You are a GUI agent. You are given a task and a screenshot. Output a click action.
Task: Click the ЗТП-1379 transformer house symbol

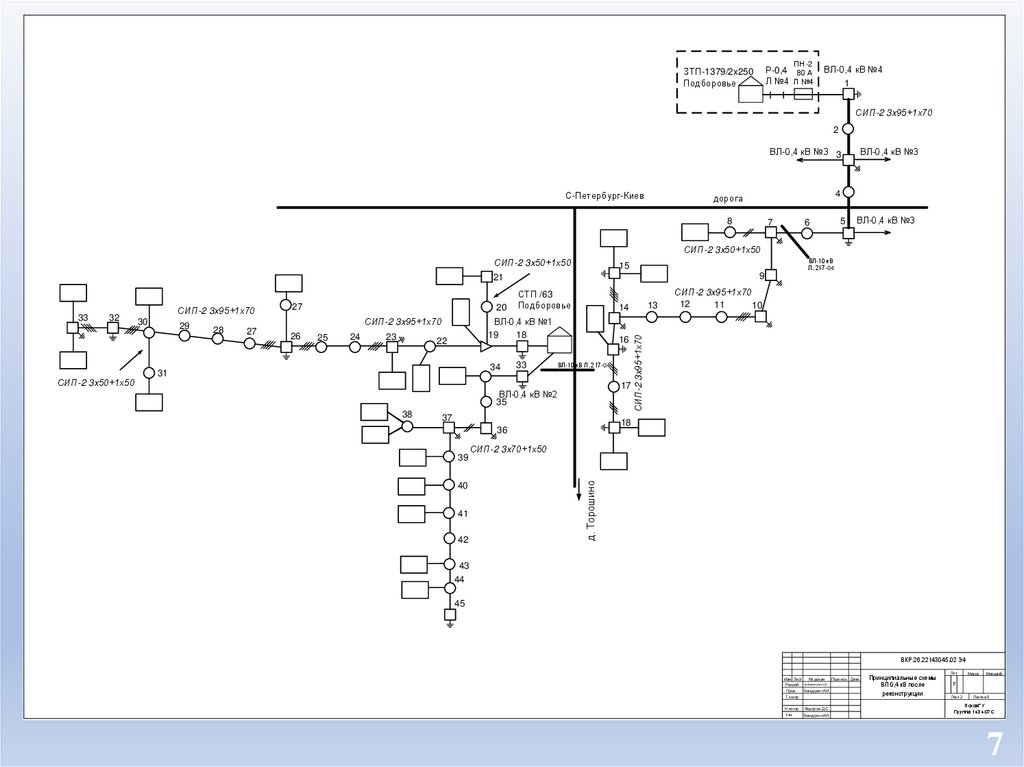tap(751, 90)
